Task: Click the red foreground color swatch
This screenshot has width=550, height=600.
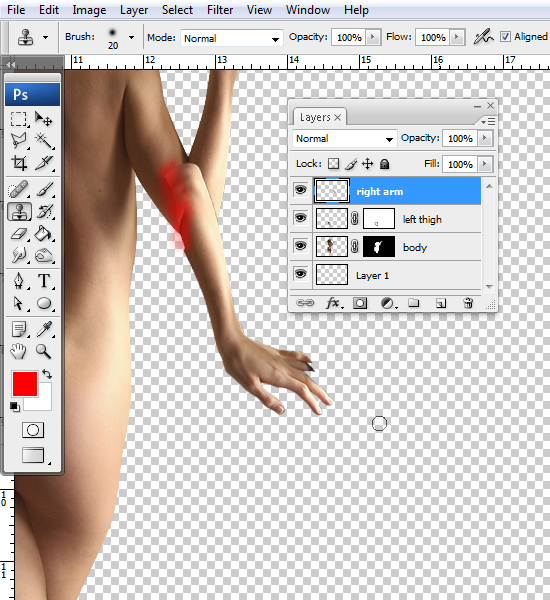Action: (25, 384)
